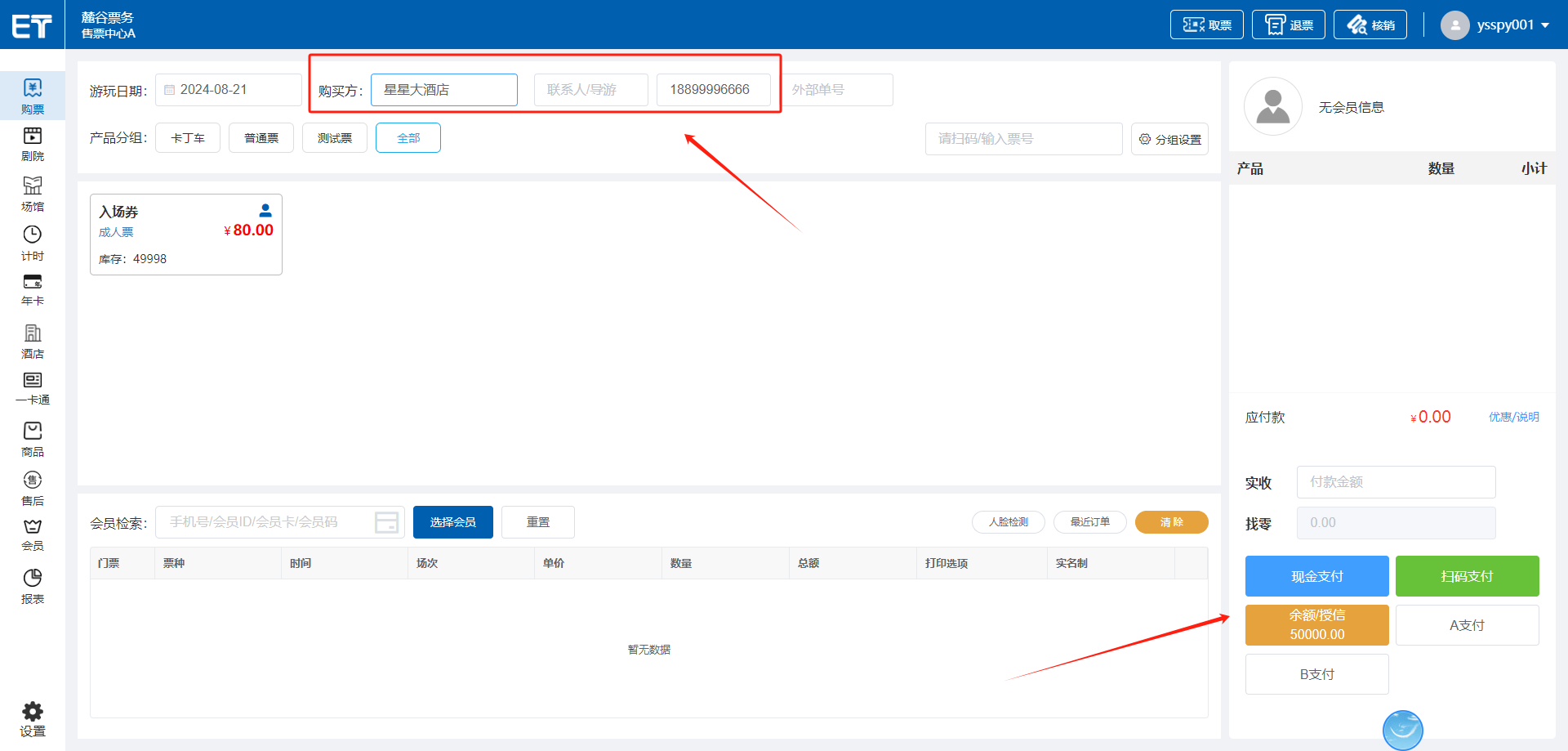This screenshot has height=751, width=1568.
Task: Click the floating assistant bubble icon
Action: pyautogui.click(x=1402, y=729)
